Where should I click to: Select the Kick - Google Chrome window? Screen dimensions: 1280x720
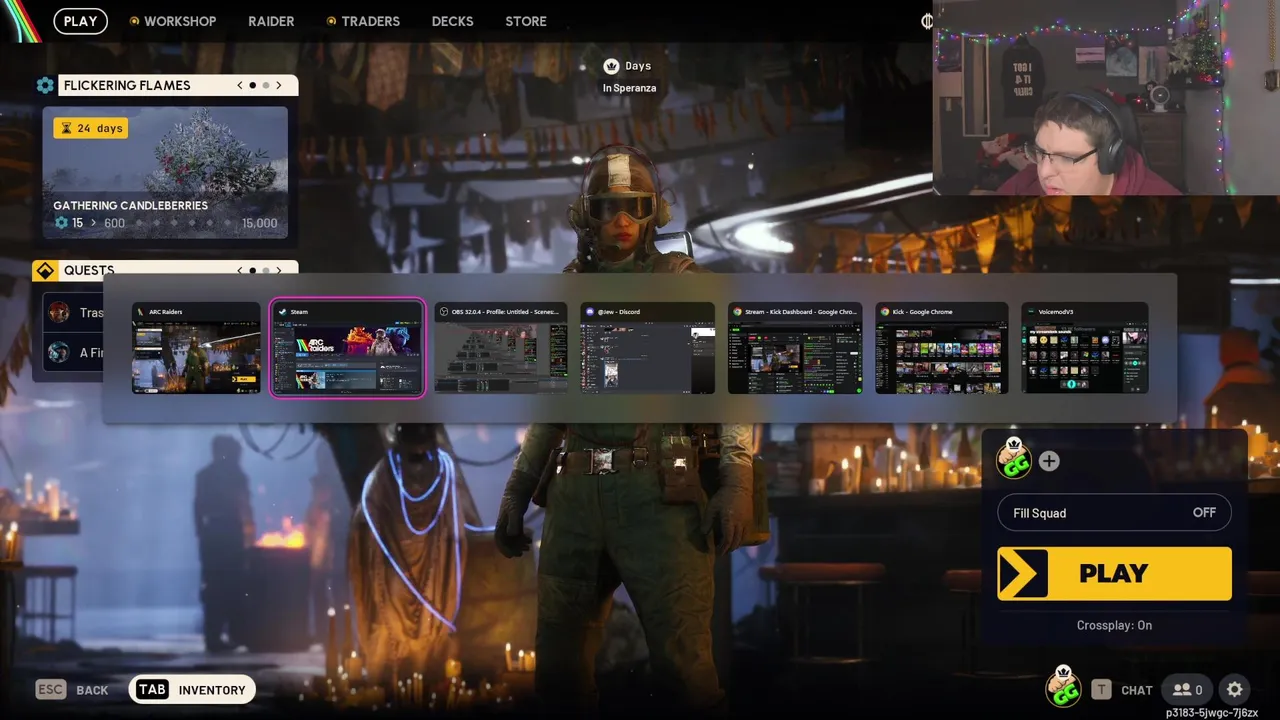(942, 348)
